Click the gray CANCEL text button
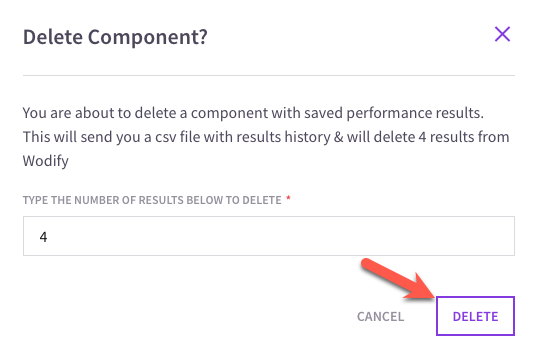This screenshot has height=360, width=536. point(380,317)
